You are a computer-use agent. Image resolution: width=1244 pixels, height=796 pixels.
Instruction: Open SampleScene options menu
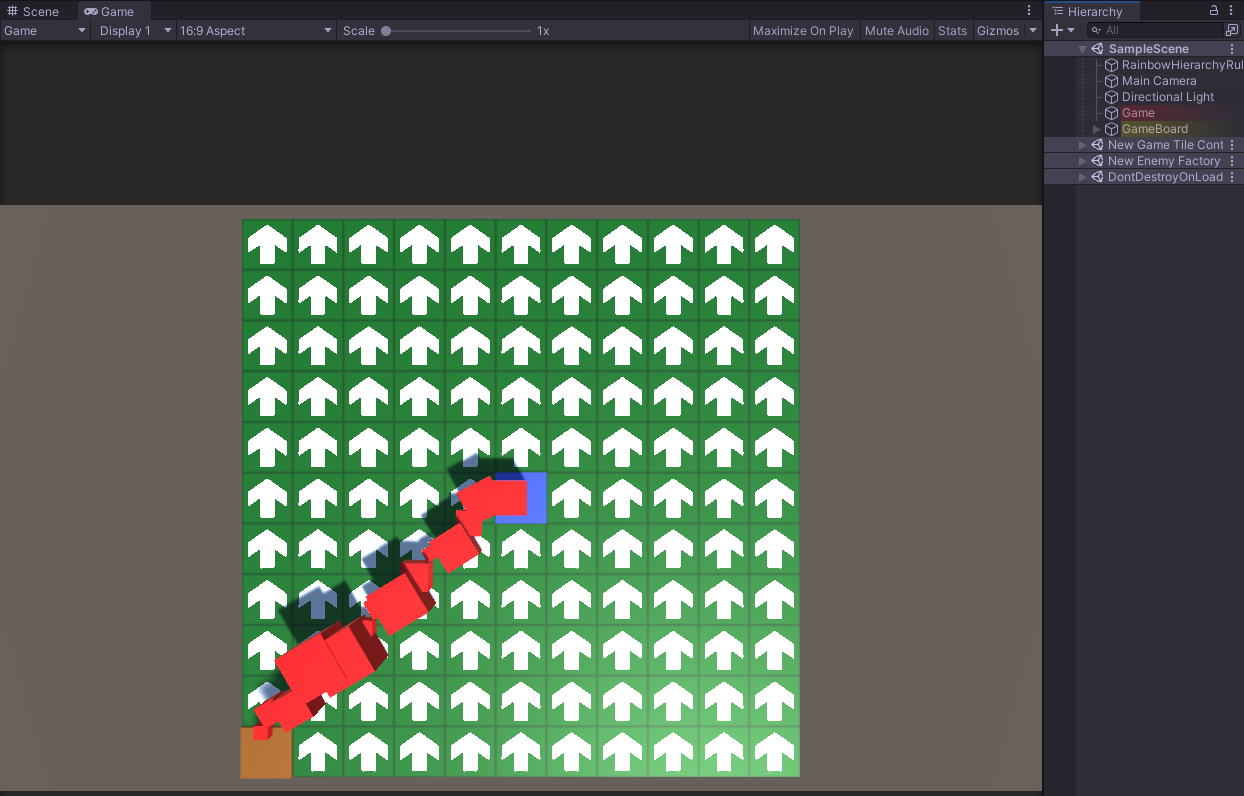1232,49
